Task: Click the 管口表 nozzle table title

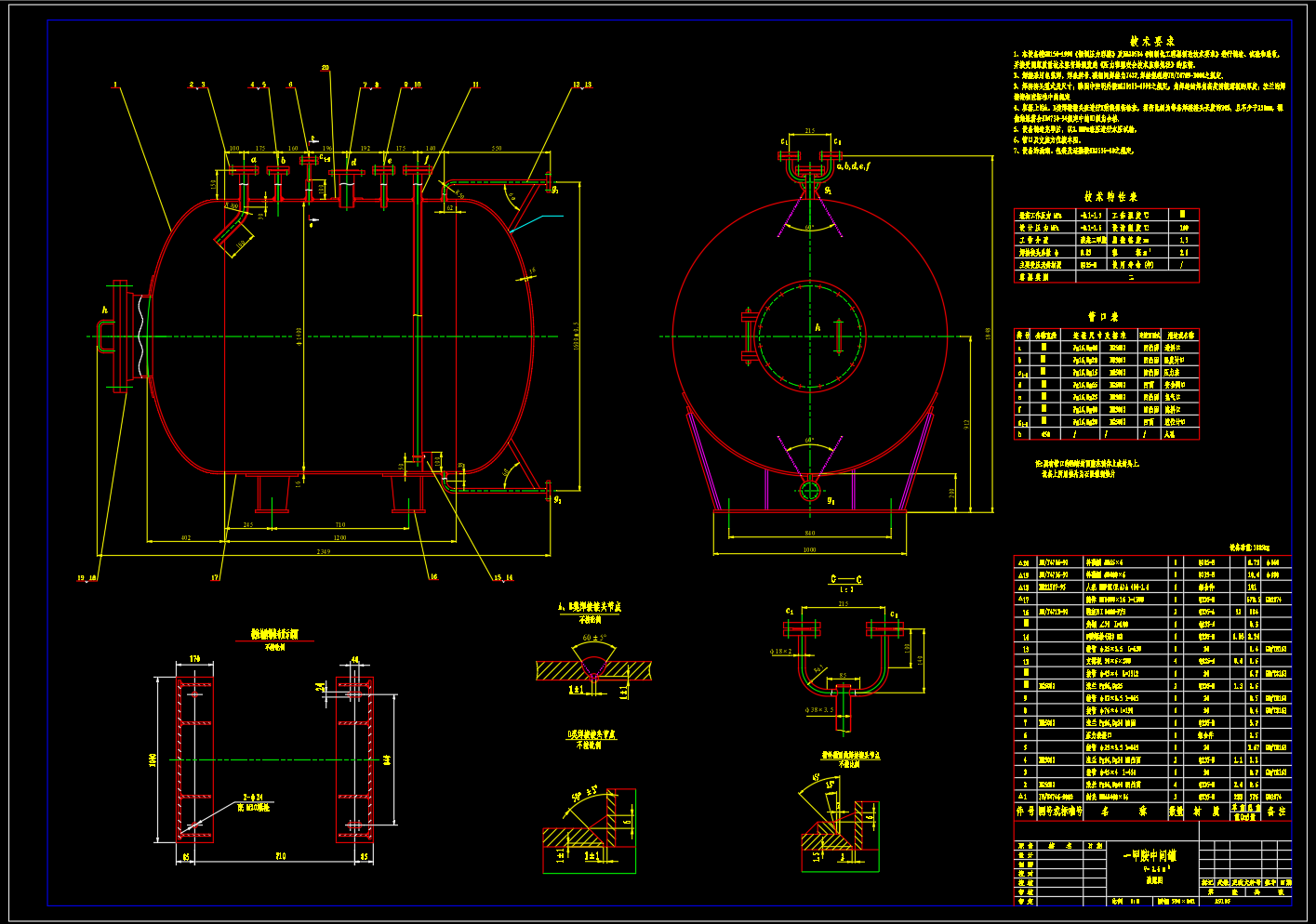Action: click(1103, 317)
